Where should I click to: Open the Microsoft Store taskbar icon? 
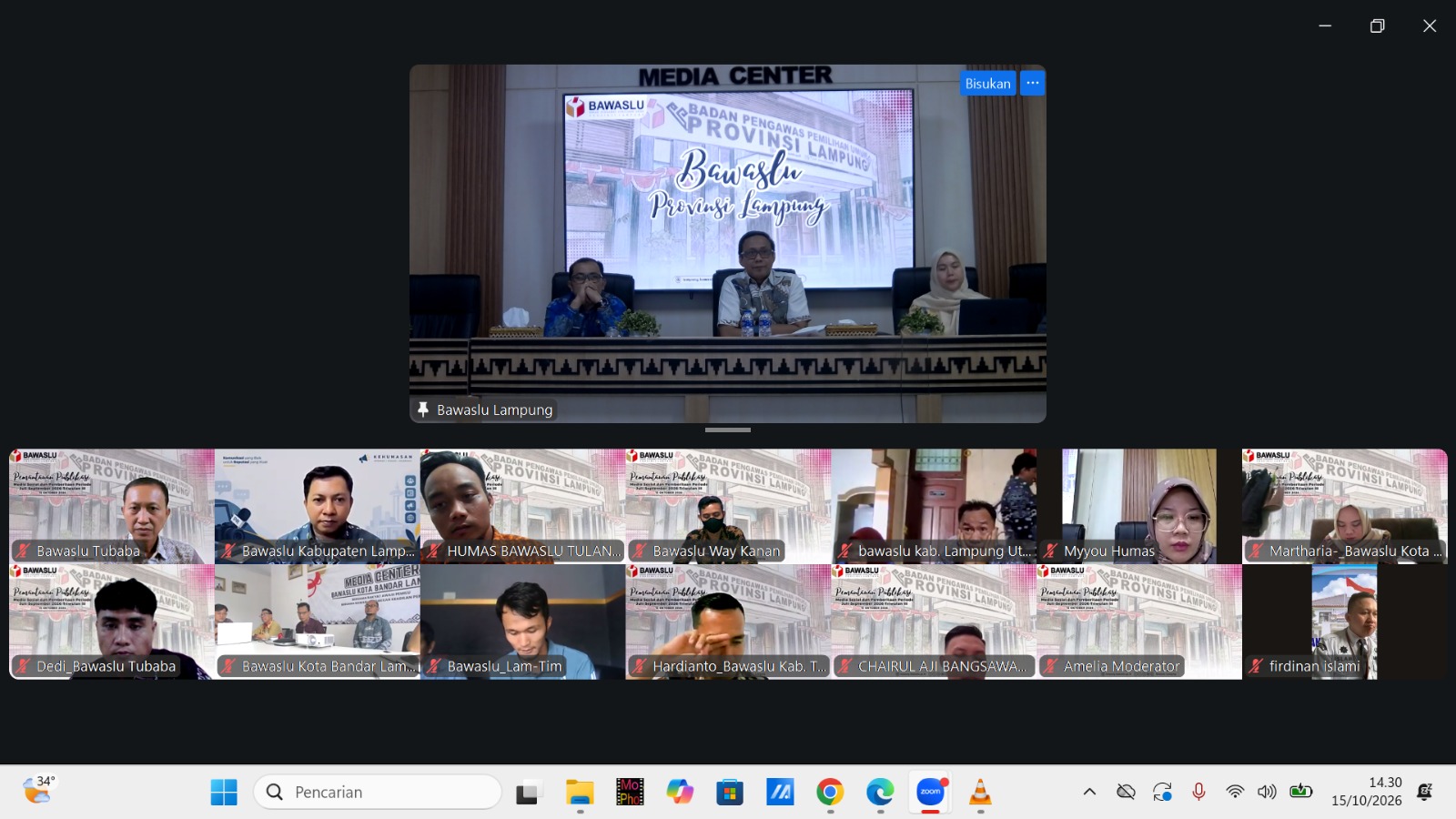coord(730,792)
